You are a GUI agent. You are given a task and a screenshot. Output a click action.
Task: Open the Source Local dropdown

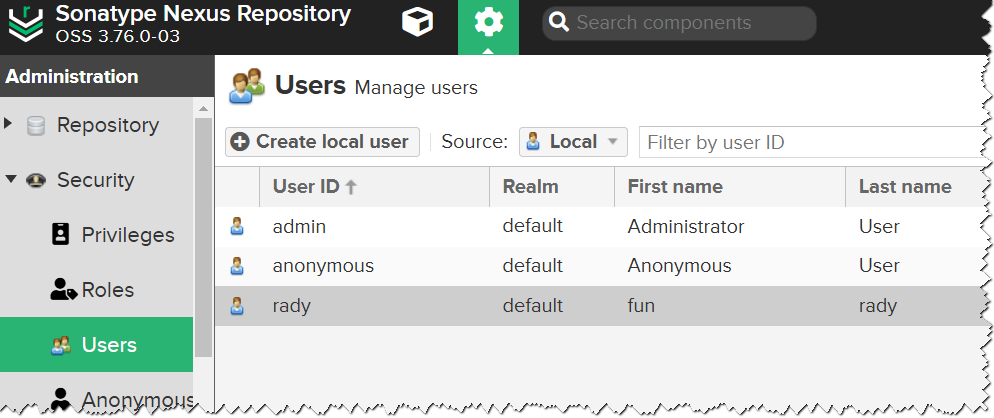573,141
